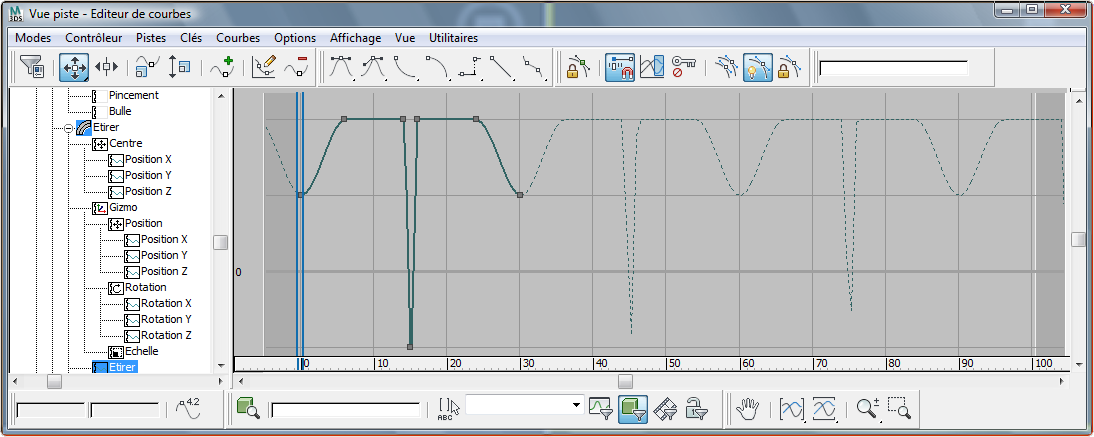Image resolution: width=1094 pixels, height=437 pixels.
Task: Open the Vue menu
Action: (405, 38)
